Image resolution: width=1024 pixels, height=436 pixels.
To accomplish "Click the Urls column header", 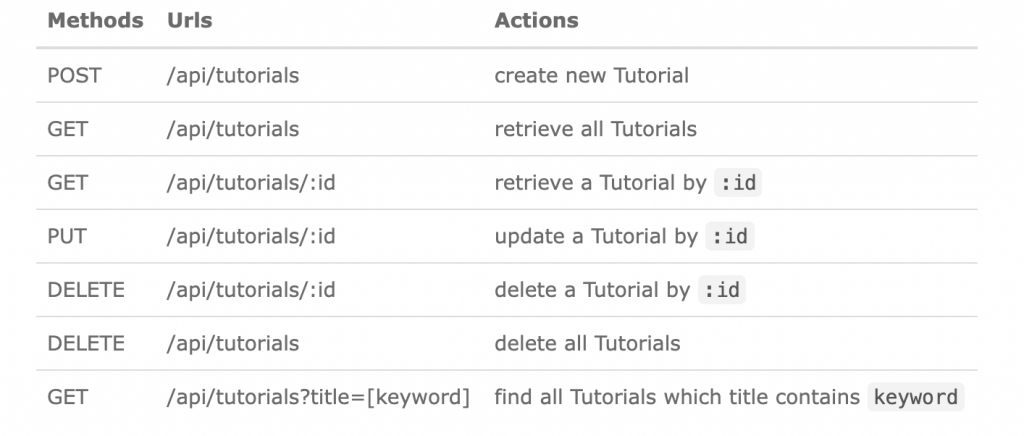I will 189,20.
